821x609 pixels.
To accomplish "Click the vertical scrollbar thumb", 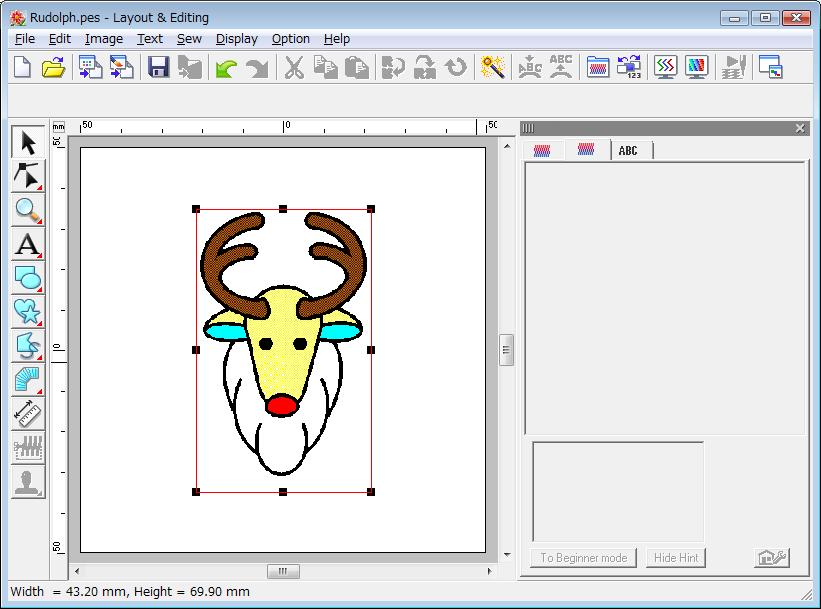I will tap(506, 350).
